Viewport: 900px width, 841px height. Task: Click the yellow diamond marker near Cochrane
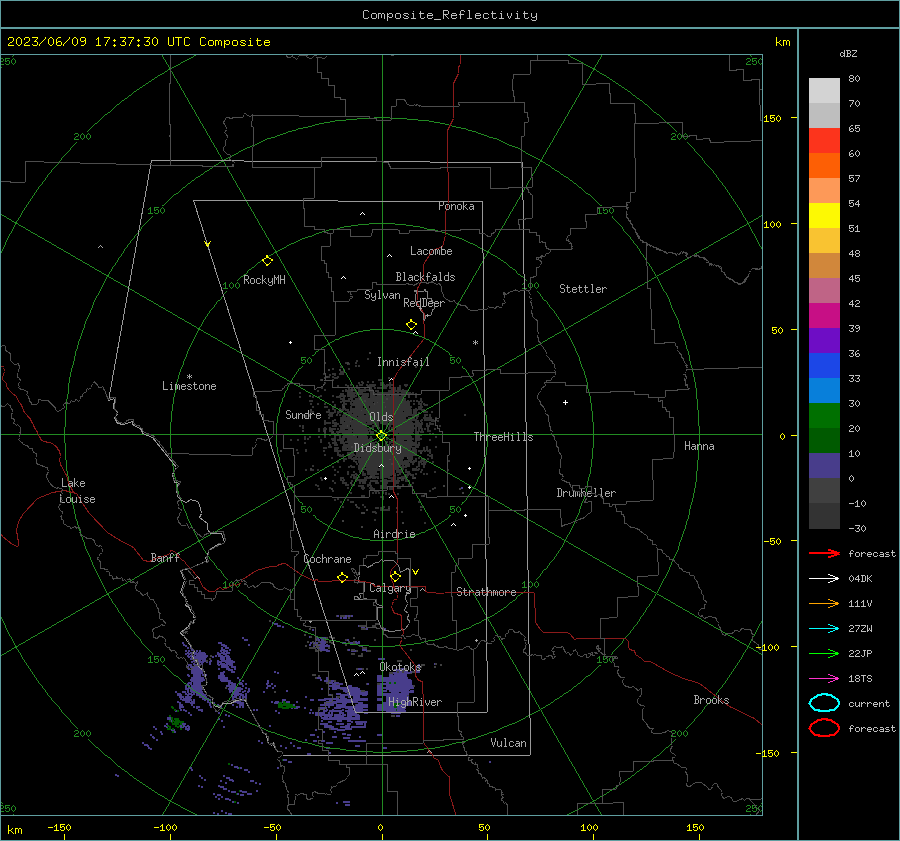coord(343,577)
